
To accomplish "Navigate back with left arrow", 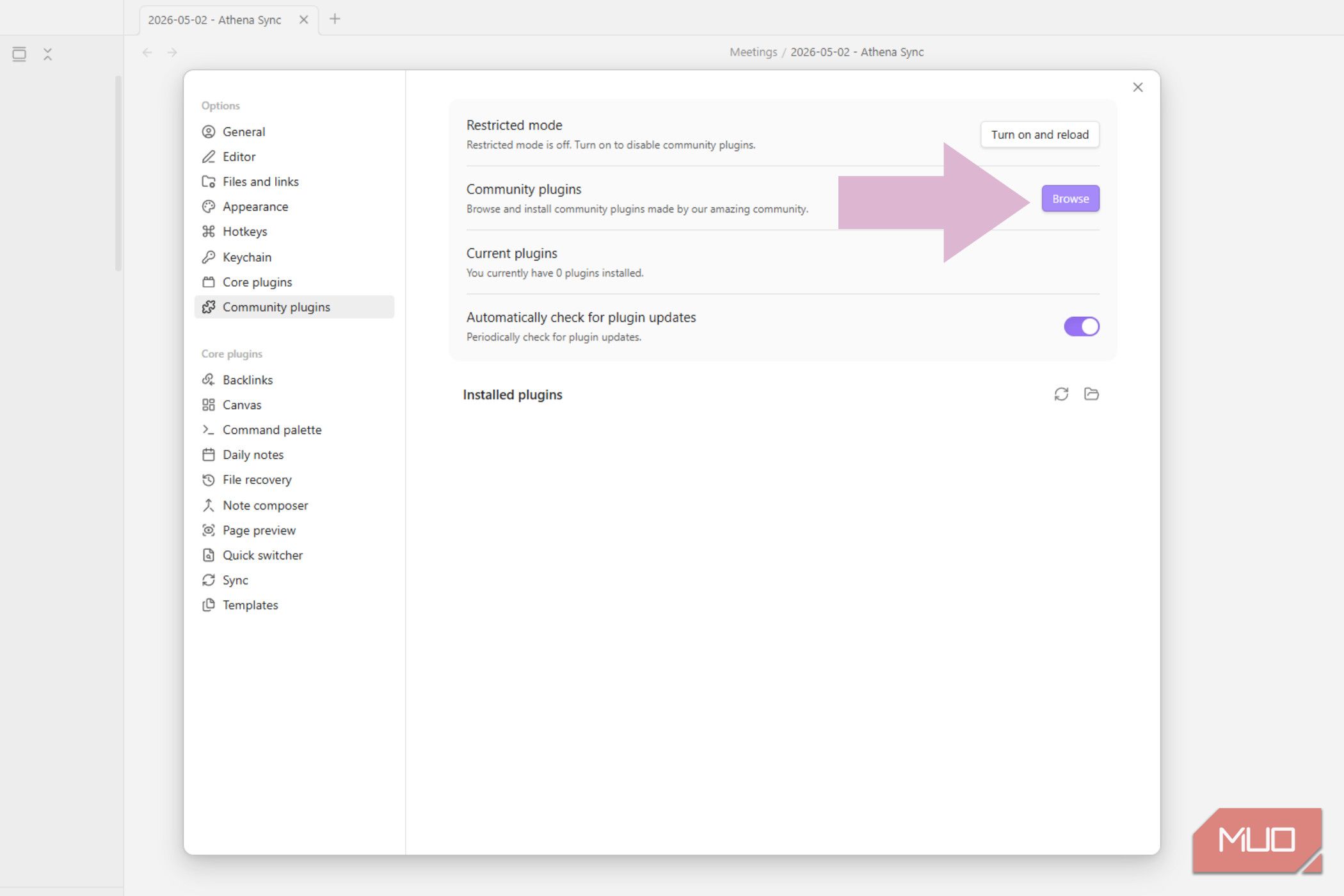I will coord(147,52).
